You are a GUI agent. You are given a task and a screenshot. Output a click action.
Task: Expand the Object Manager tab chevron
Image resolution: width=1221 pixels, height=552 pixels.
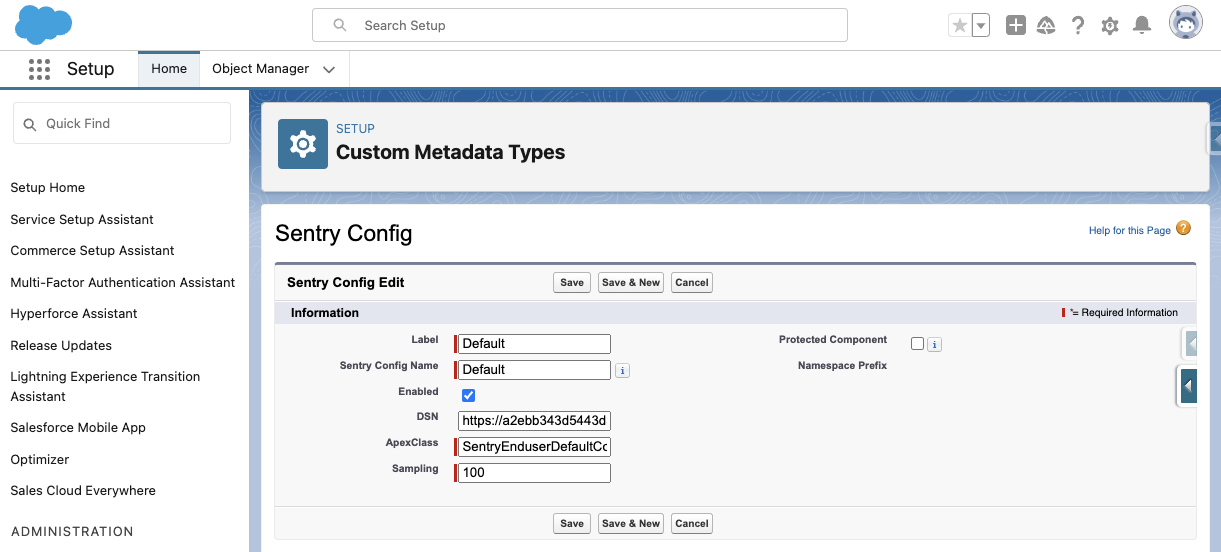[329, 69]
